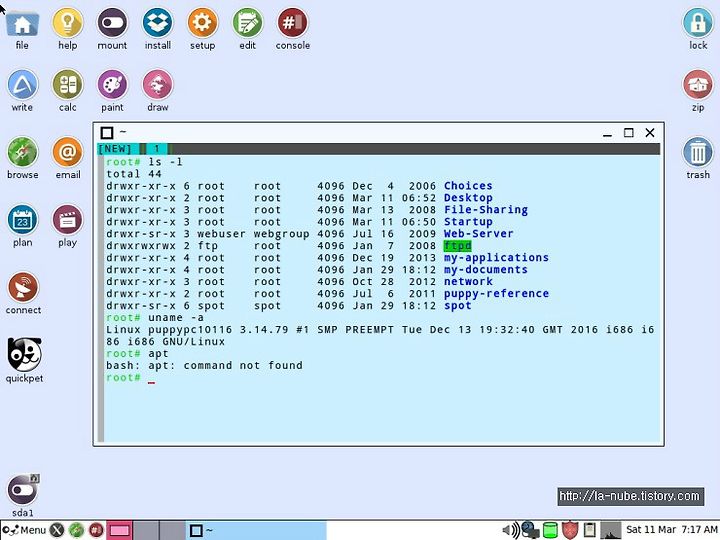Click the 'Choices' directory name

tap(468, 186)
